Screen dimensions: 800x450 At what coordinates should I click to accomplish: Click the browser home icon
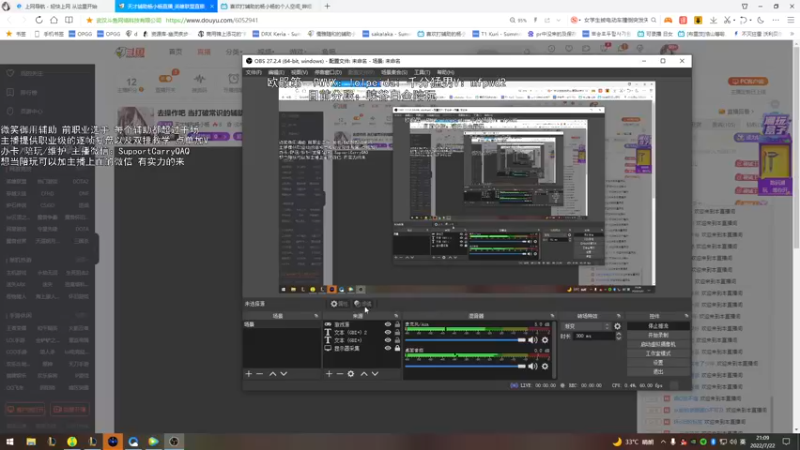[x=54, y=20]
